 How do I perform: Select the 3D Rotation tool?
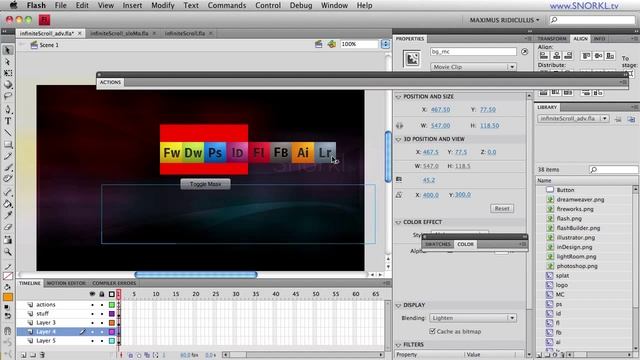(x=7, y=84)
